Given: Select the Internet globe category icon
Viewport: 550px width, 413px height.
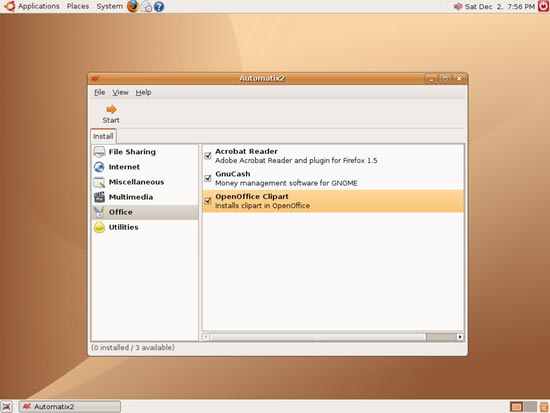Looking at the screenshot, I should coord(99,167).
